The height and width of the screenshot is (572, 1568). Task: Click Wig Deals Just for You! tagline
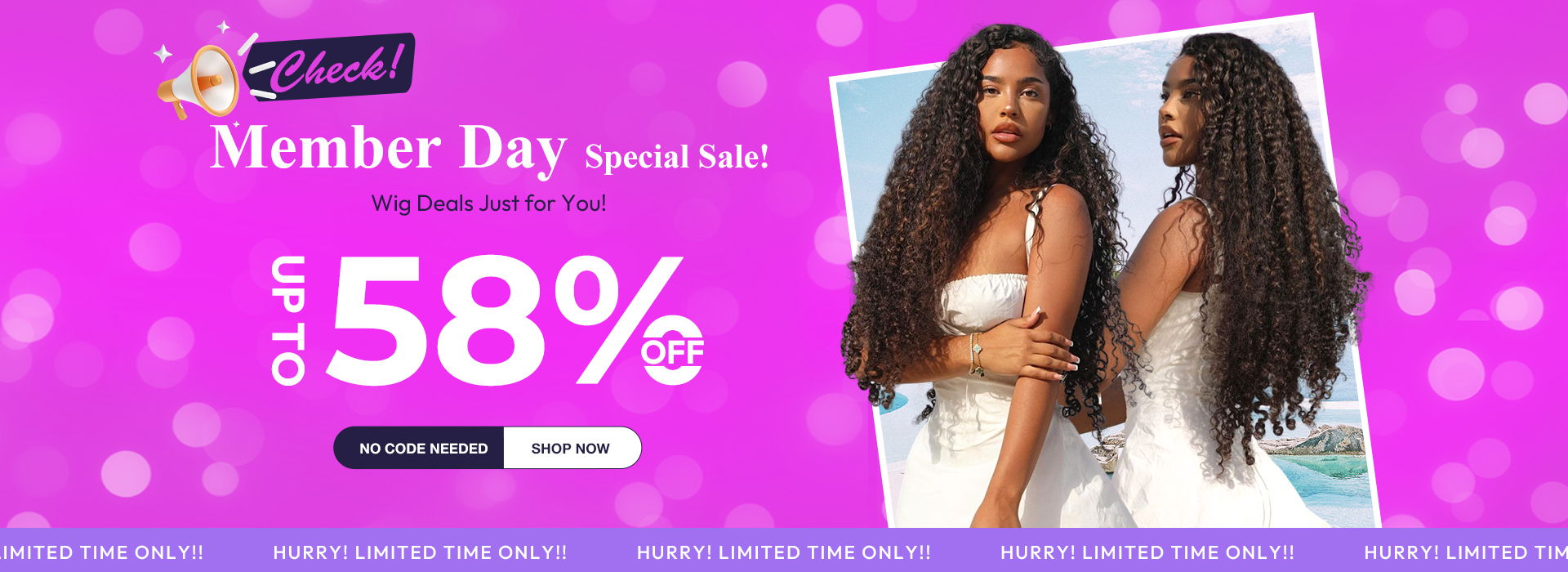[x=489, y=203]
